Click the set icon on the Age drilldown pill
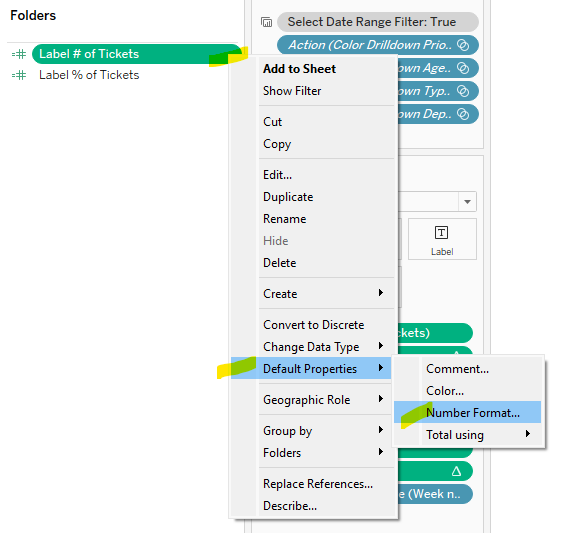This screenshot has height=533, width=569. (x=463, y=68)
